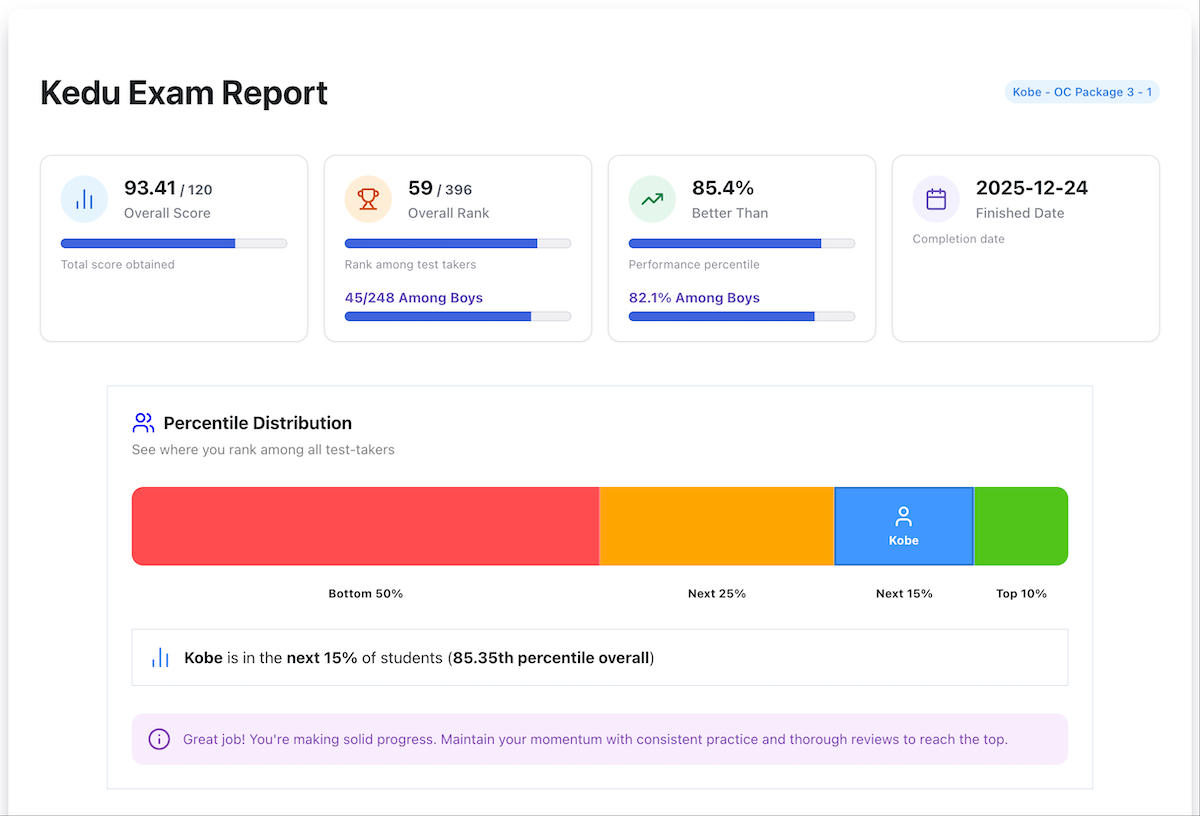Click the trending-up arrow icon for Better Than
The image size is (1200, 816).
[652, 199]
